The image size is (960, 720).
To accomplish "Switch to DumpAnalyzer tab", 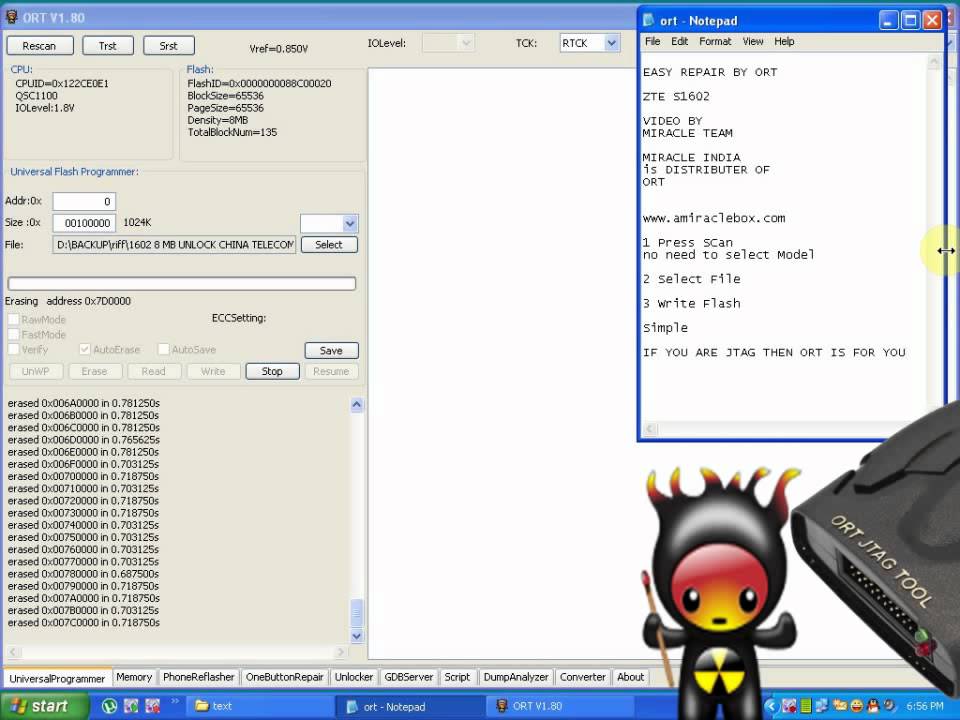I will (516, 677).
